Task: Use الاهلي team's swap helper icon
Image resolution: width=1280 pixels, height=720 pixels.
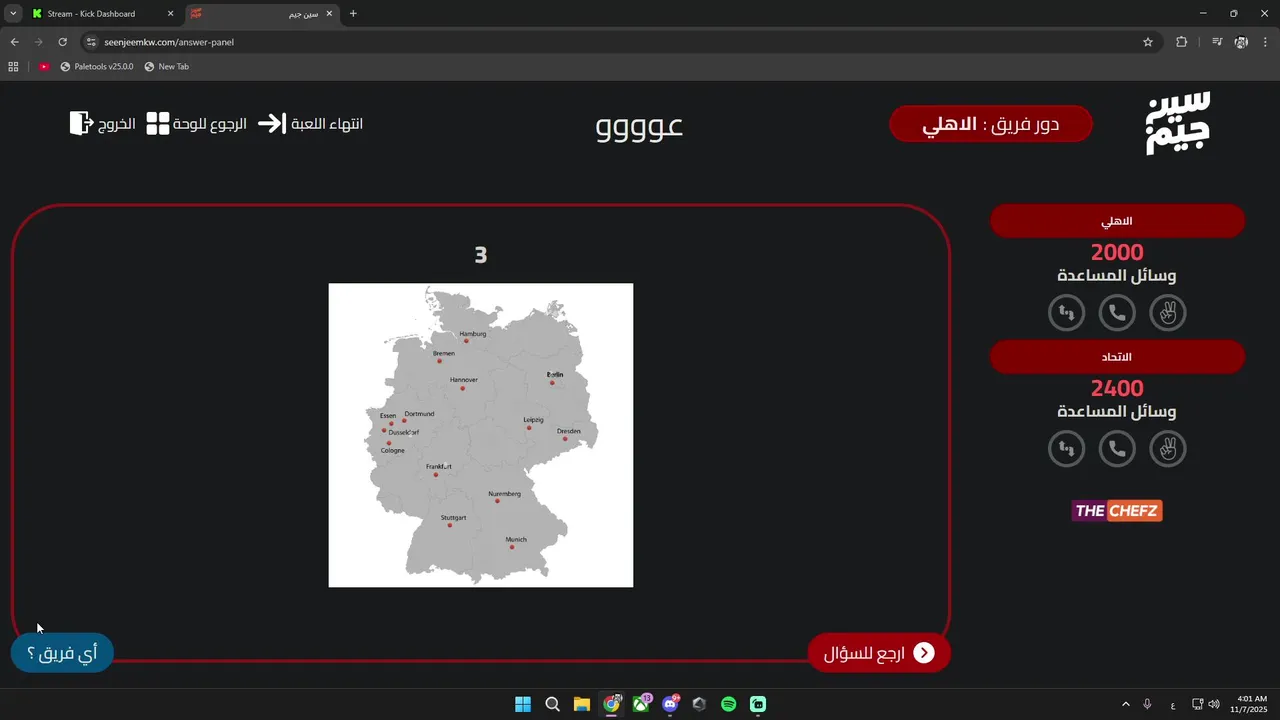Action: click(x=1066, y=313)
